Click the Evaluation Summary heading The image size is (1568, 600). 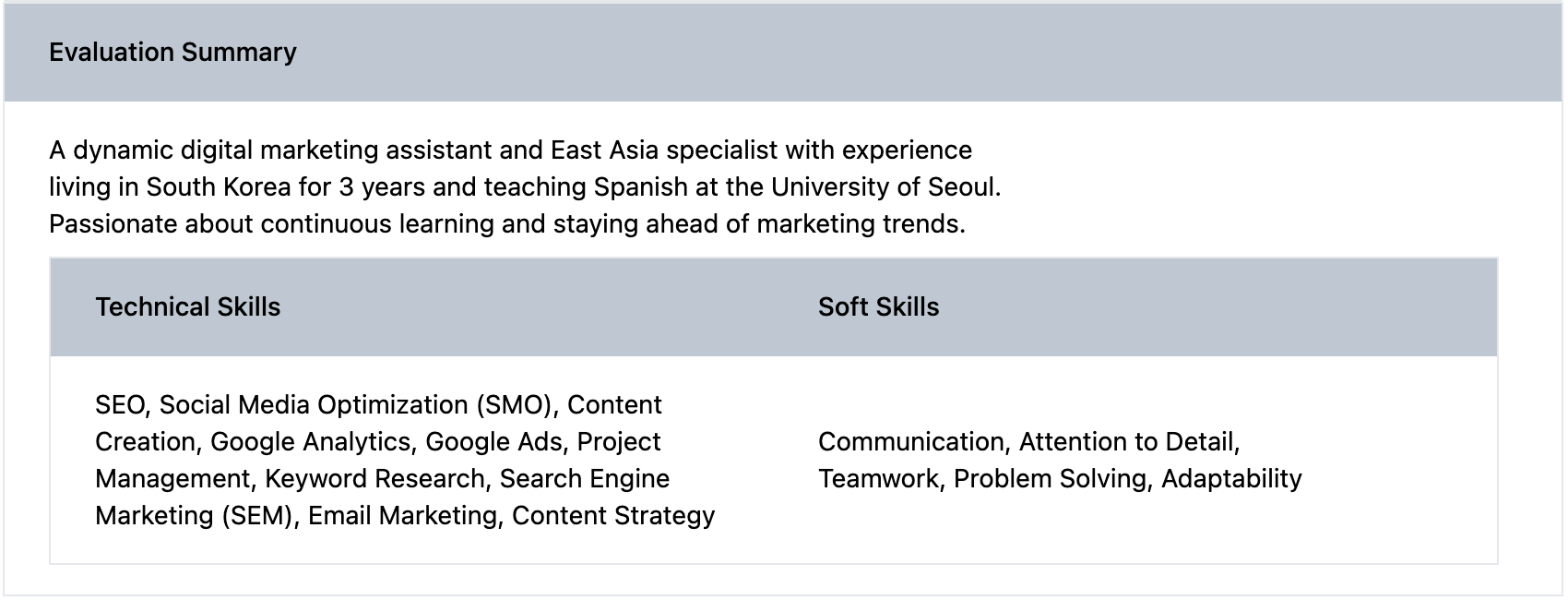tap(172, 53)
